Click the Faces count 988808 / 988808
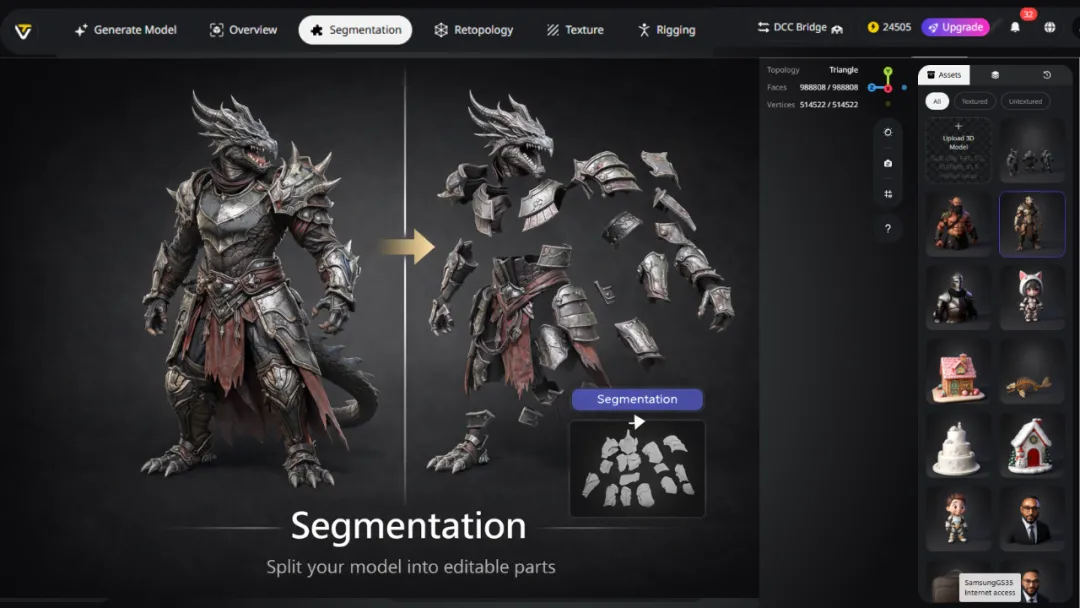Viewport: 1080px width, 608px height. tap(829, 87)
